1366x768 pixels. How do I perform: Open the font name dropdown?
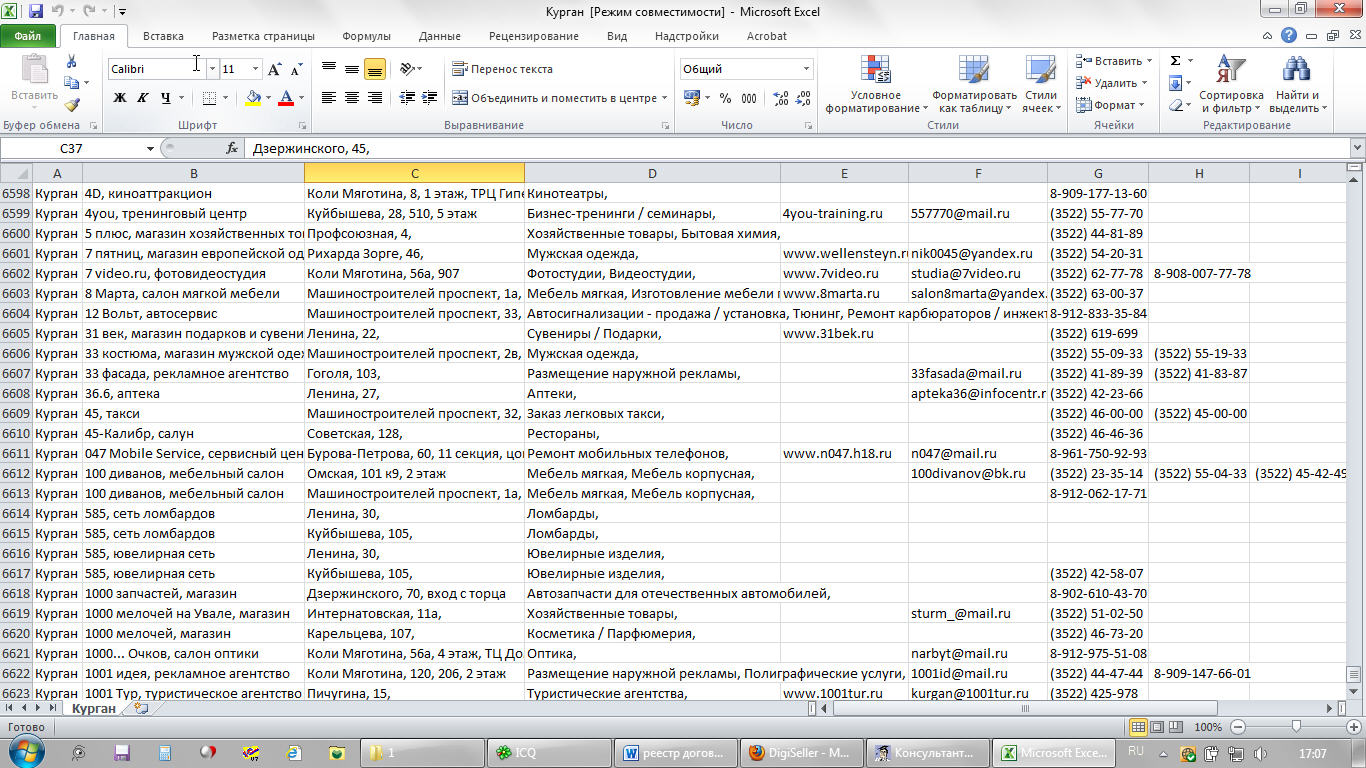pos(212,69)
